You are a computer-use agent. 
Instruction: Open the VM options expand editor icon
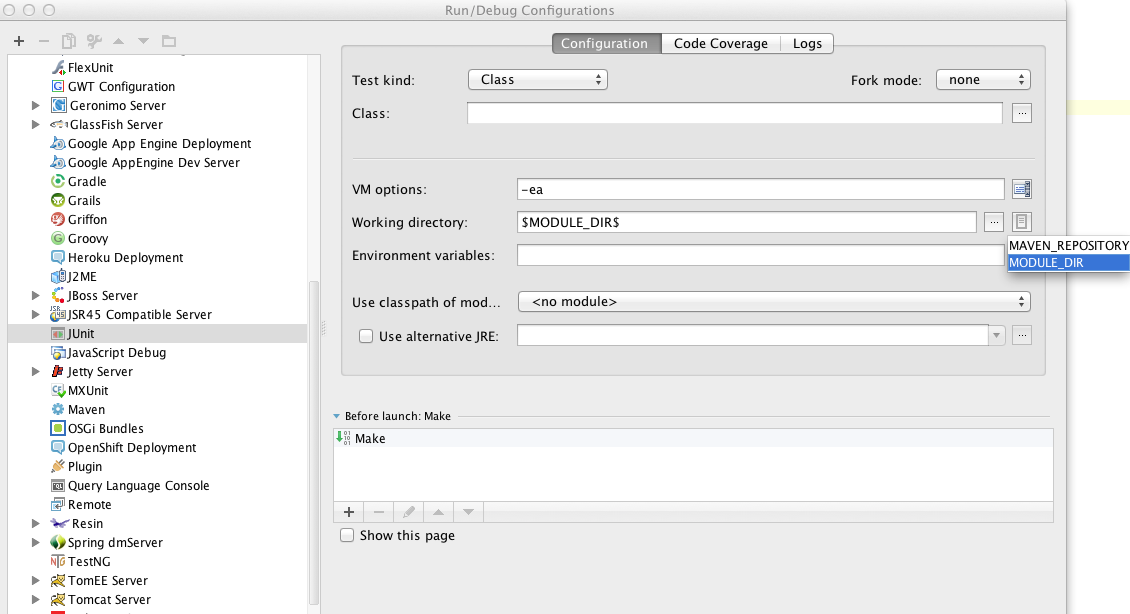[x=1021, y=188]
